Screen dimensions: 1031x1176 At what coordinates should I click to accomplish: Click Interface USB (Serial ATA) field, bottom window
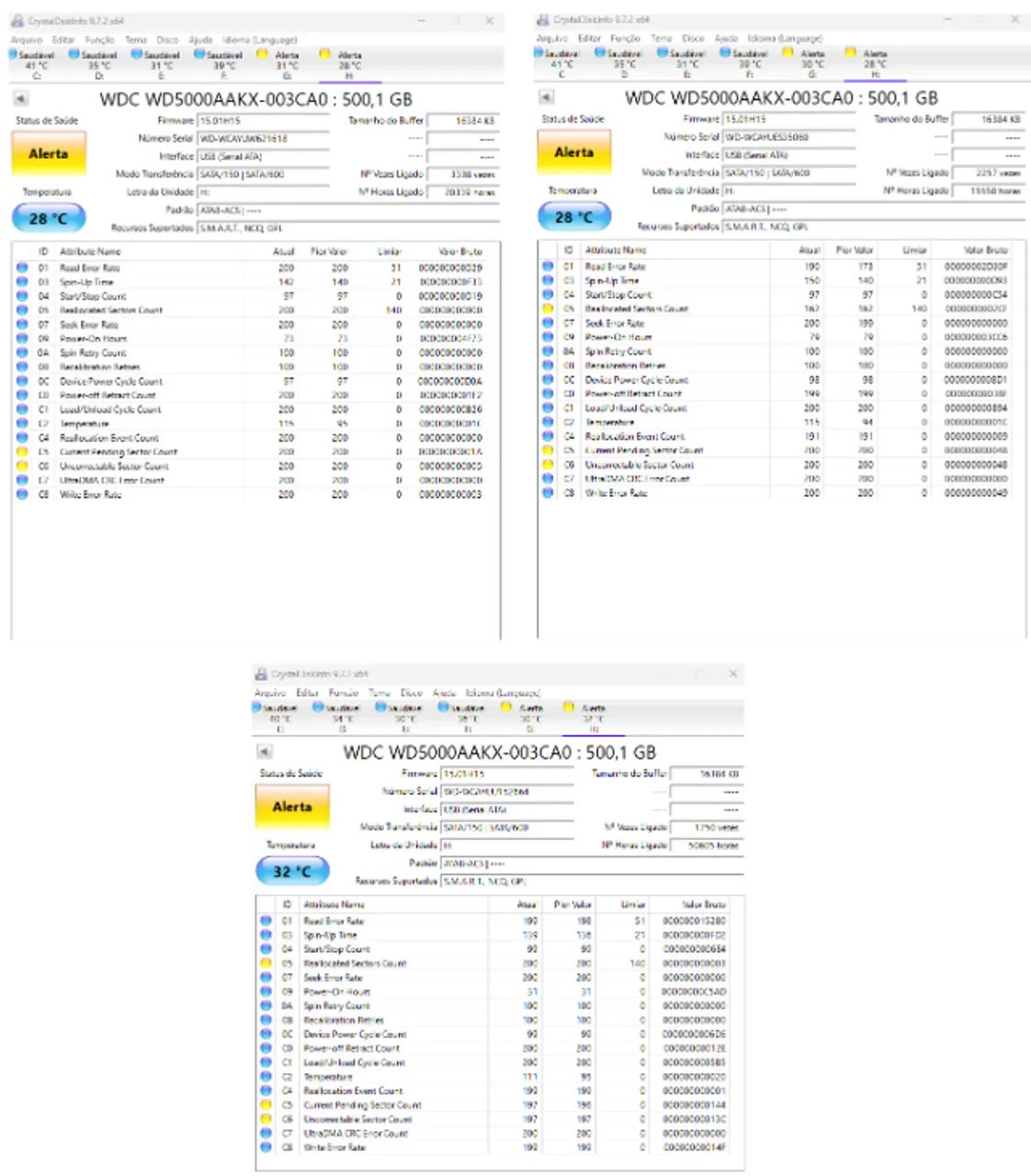pos(507,809)
